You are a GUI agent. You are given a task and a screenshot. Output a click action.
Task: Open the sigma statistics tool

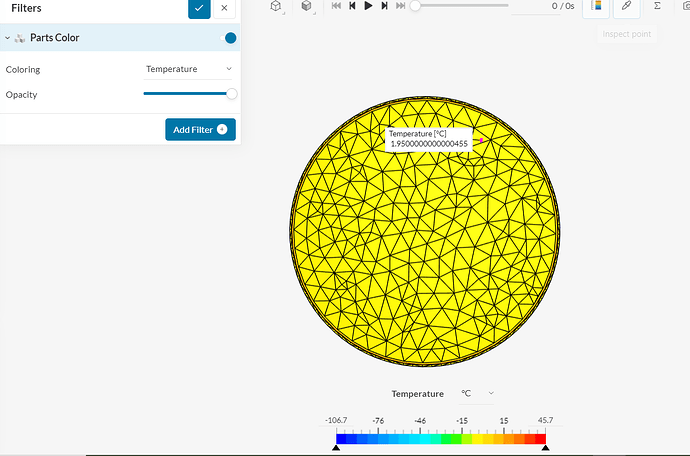(657, 6)
